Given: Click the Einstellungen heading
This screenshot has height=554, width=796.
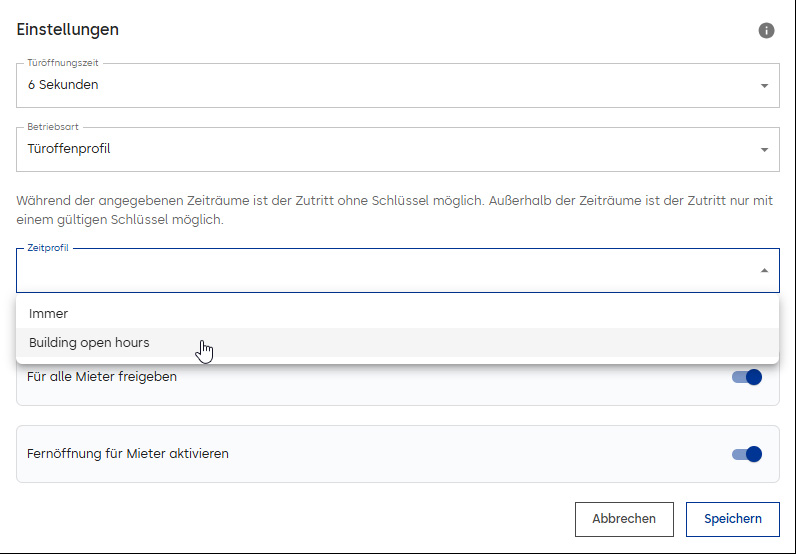Looking at the screenshot, I should (x=68, y=29).
